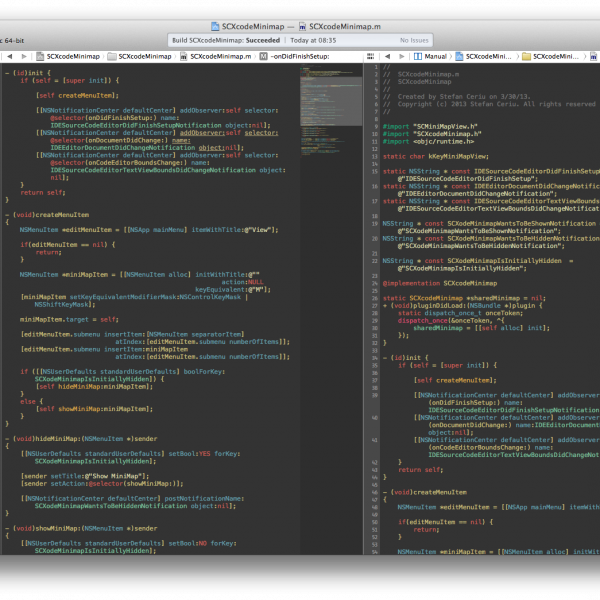This screenshot has height=600, width=600.
Task: Go back in the assistant editor history
Action: [387, 56]
